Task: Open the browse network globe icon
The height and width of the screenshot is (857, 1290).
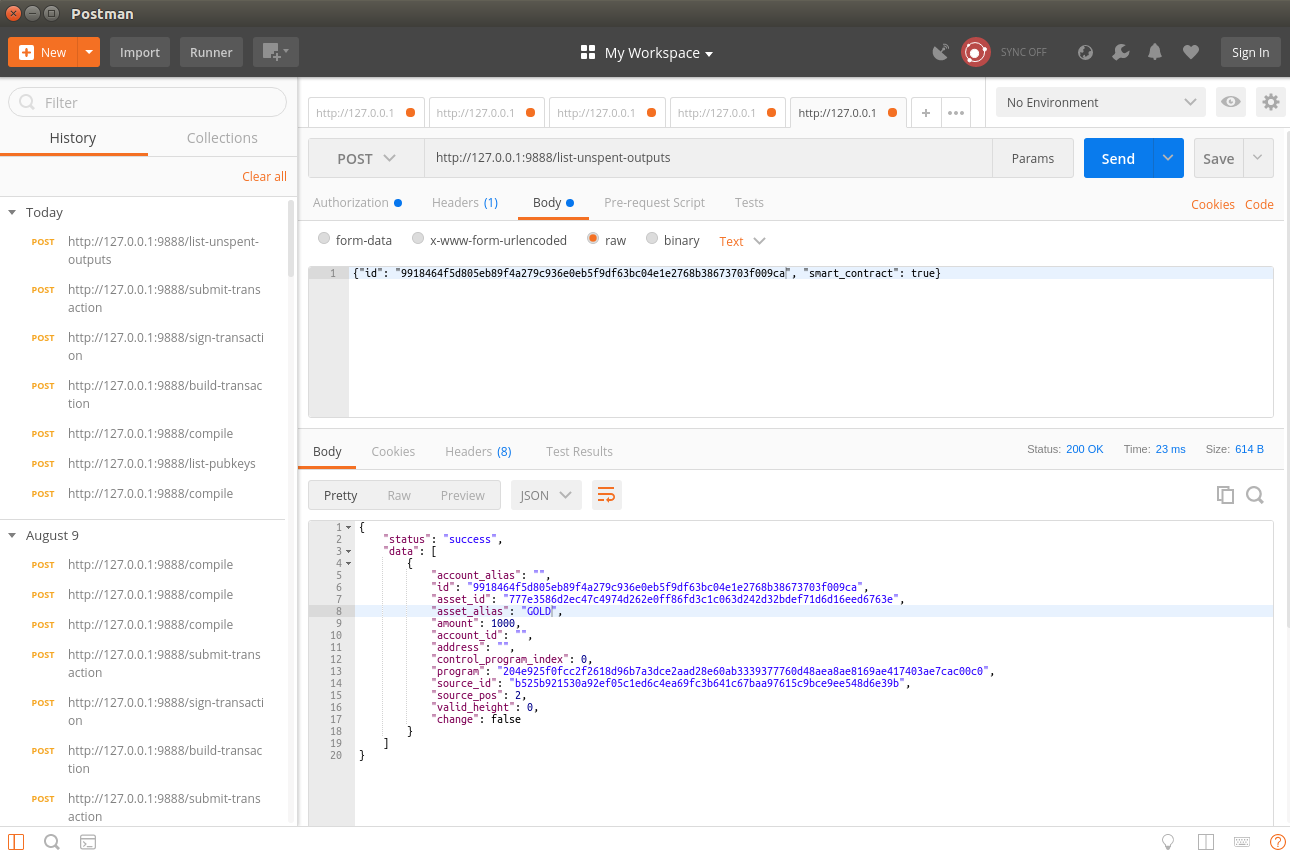Action: click(1085, 52)
